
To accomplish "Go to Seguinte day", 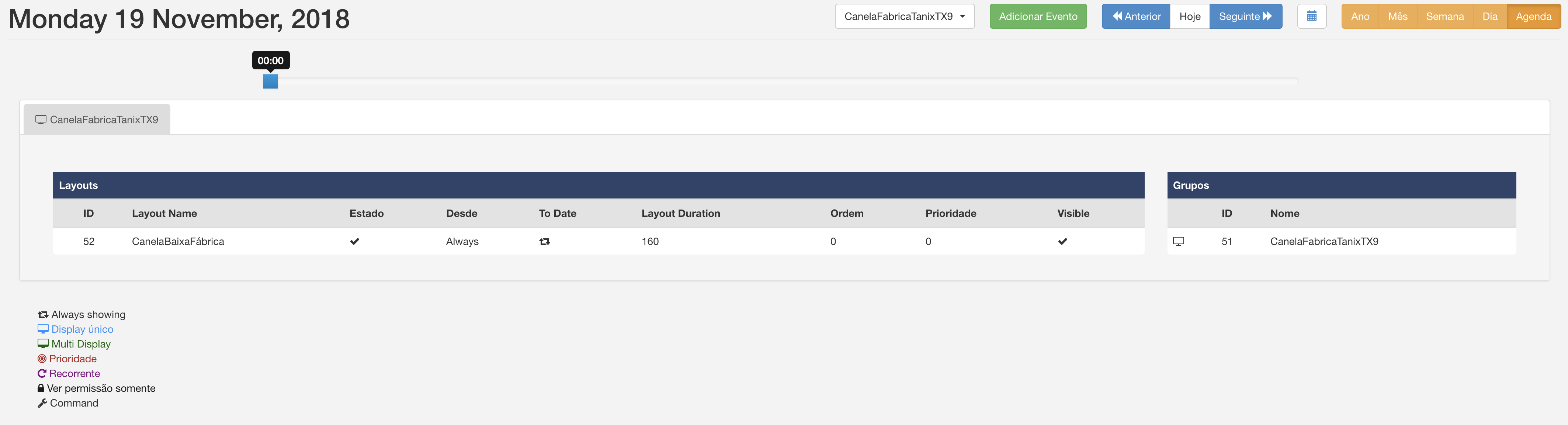I will 1245,17.
